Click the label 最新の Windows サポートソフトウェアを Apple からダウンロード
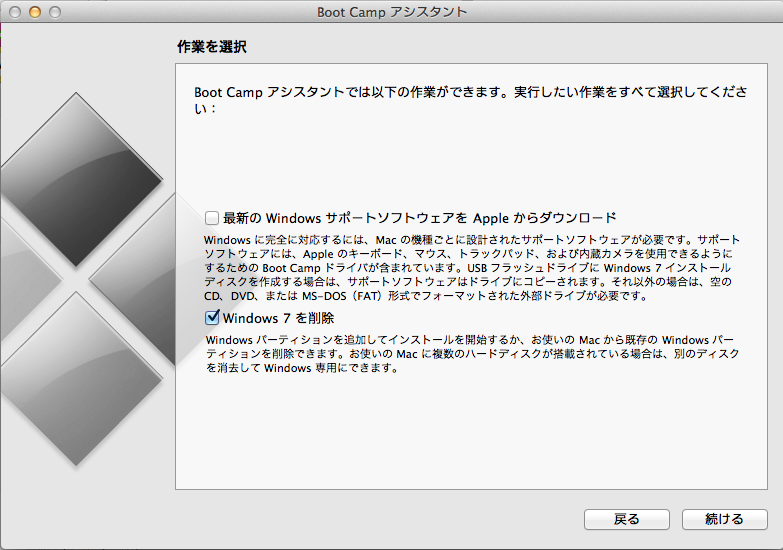Viewport: 783px width, 550px height. tap(419, 218)
